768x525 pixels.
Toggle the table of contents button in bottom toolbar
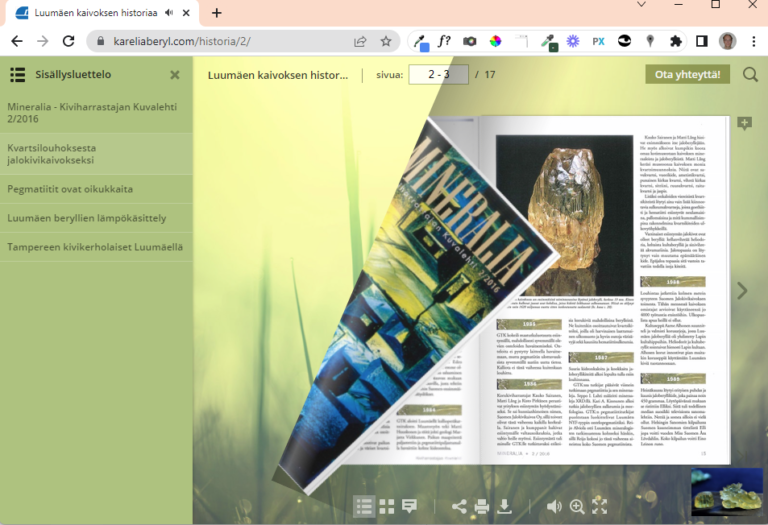[x=364, y=506]
